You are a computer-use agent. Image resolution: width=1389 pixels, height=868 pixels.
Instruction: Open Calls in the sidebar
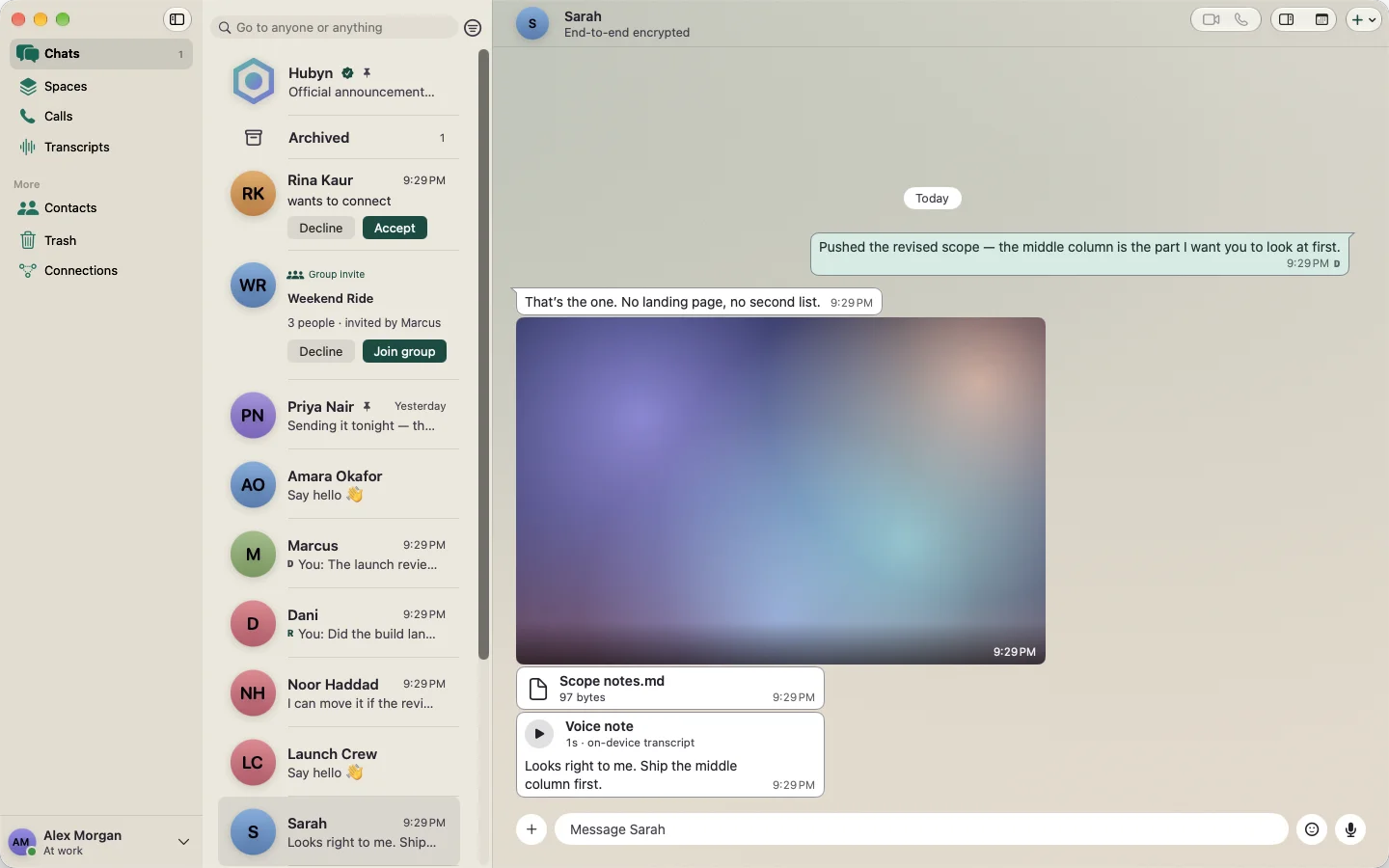pos(101,116)
